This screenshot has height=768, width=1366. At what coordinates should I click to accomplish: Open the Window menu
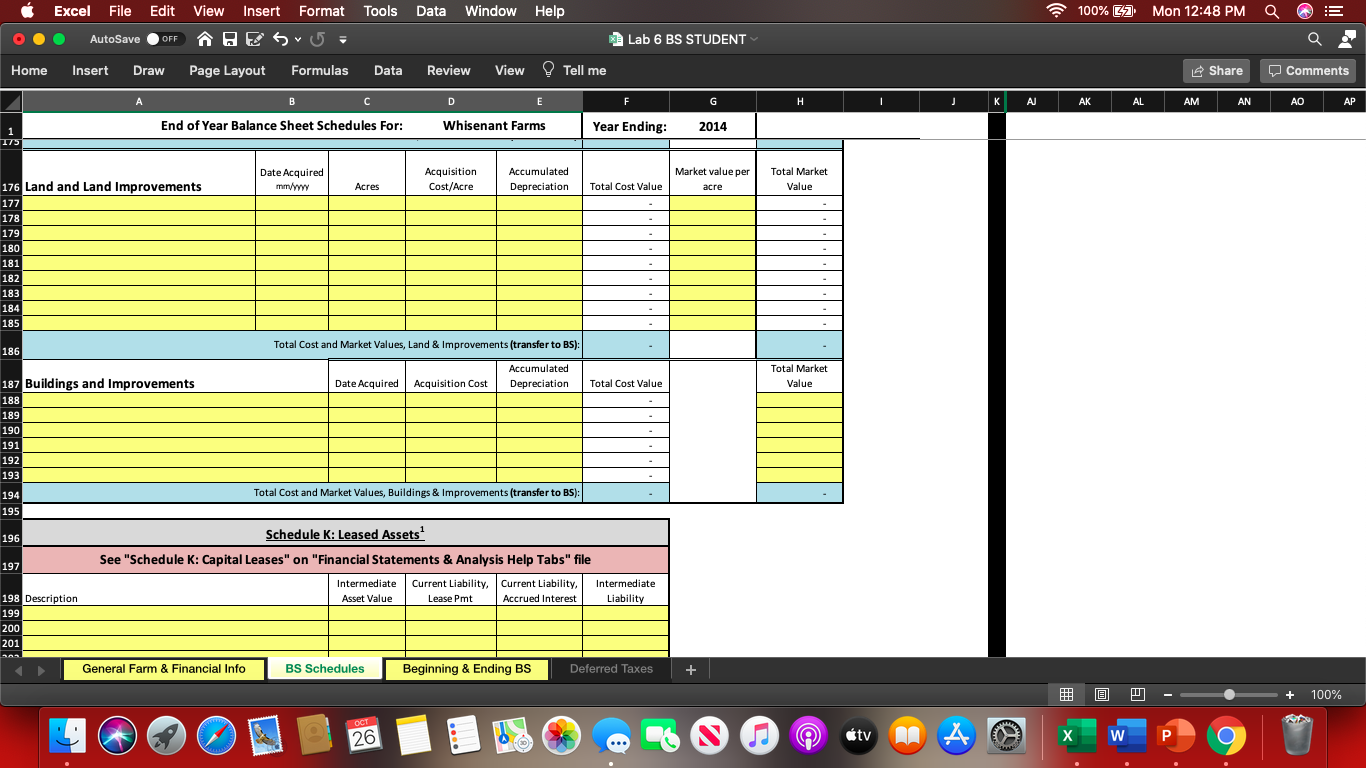[490, 11]
